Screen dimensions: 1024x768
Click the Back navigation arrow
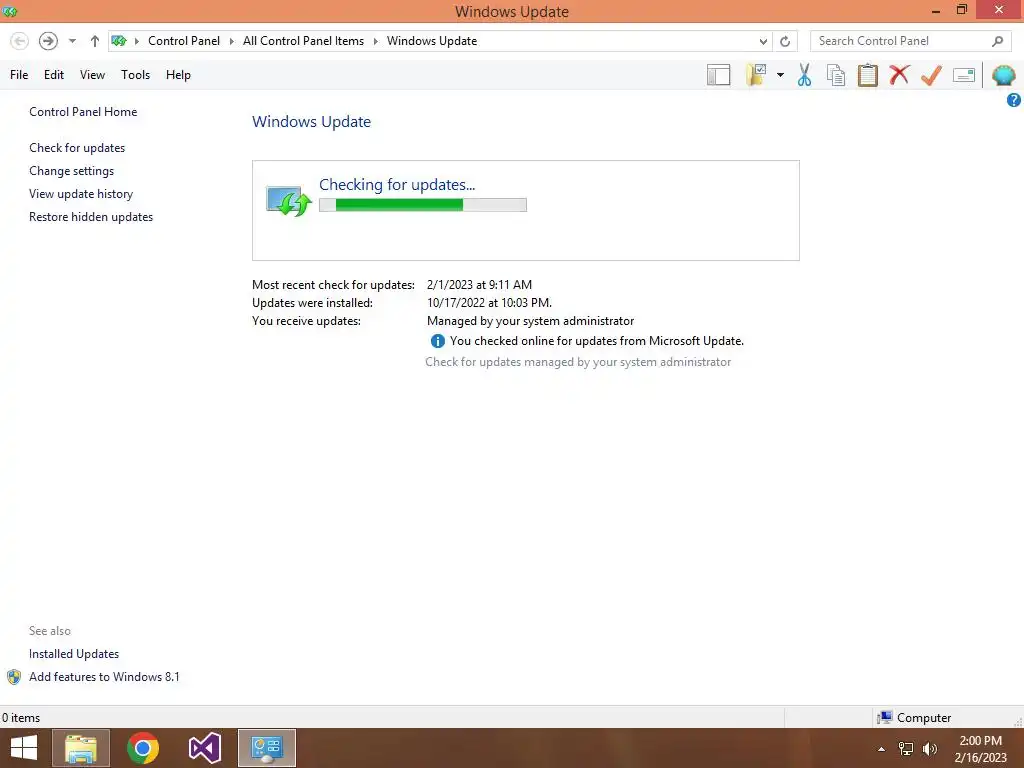coord(20,41)
